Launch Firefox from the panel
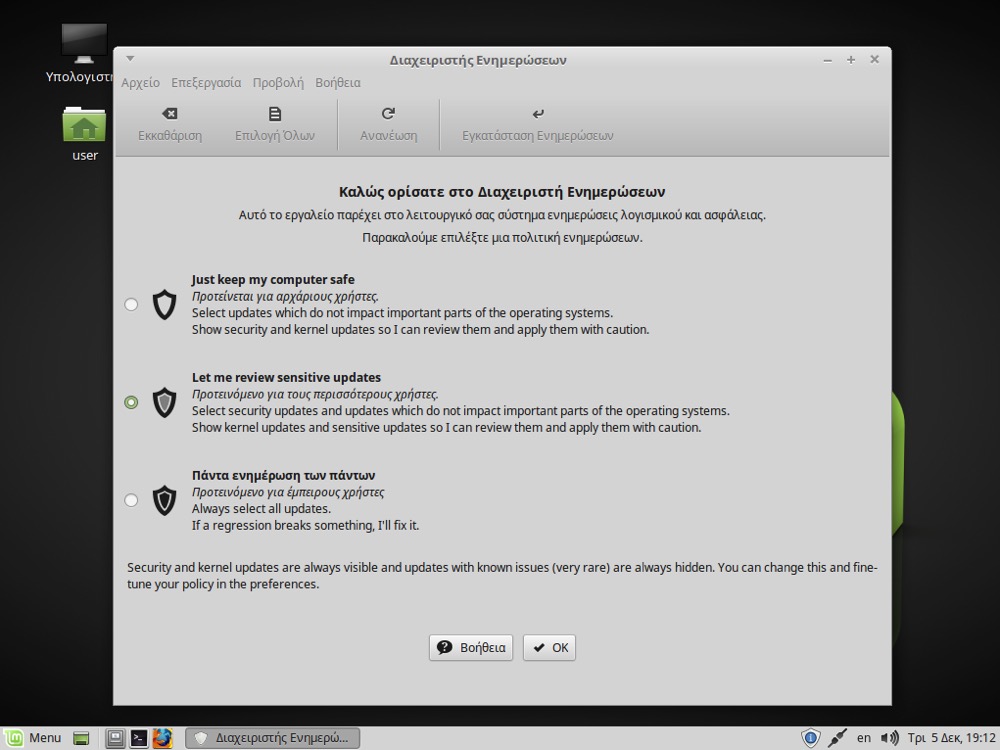This screenshot has width=1000, height=750. tap(162, 738)
